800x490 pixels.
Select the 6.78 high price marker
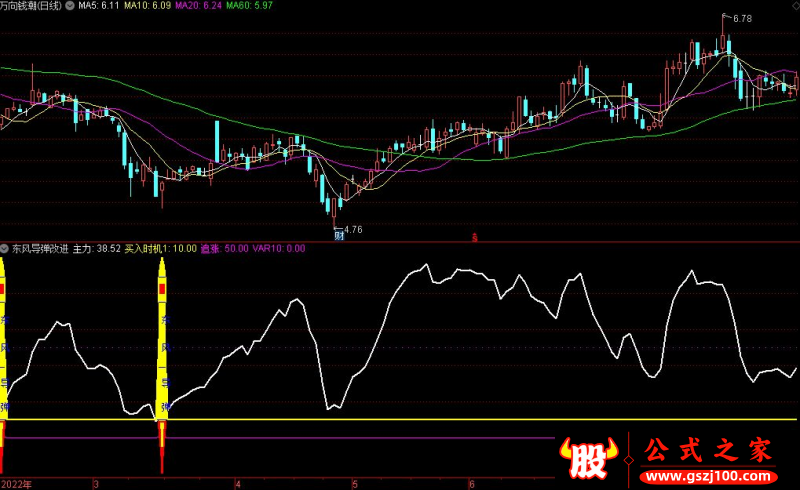point(742,18)
